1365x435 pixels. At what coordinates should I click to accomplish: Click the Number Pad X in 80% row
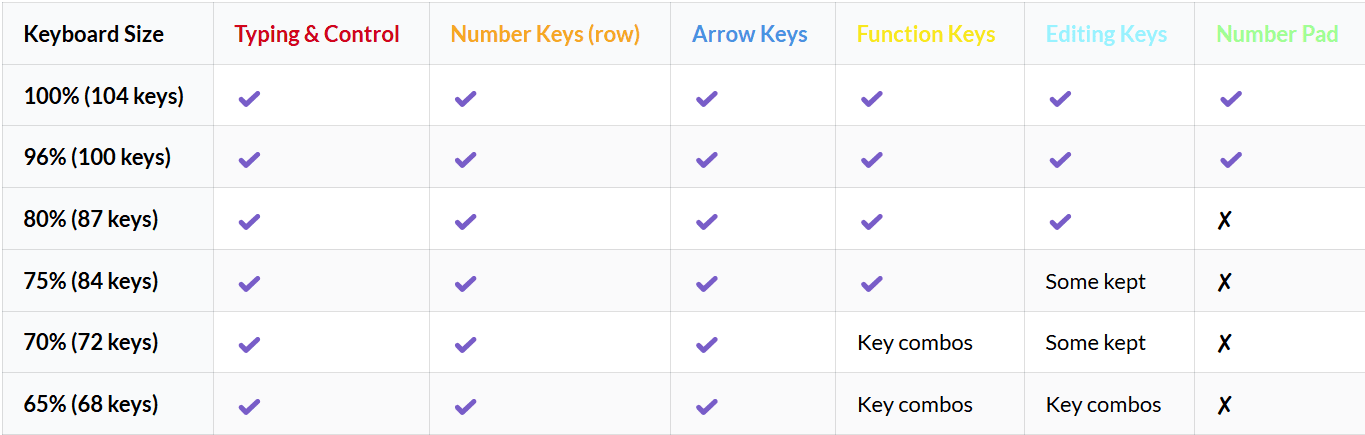click(x=1224, y=220)
